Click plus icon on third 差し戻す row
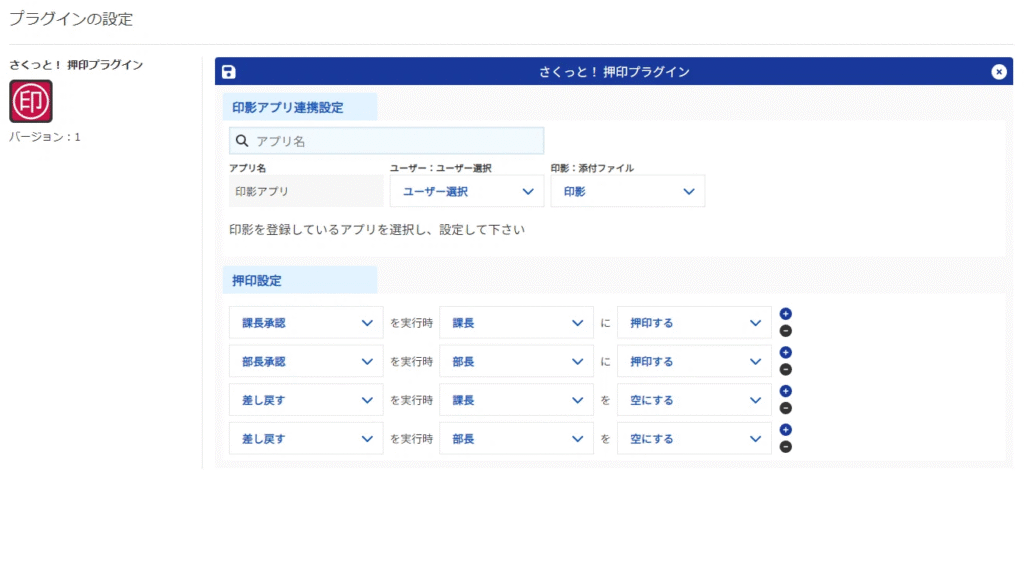1024x575 pixels. (785, 391)
